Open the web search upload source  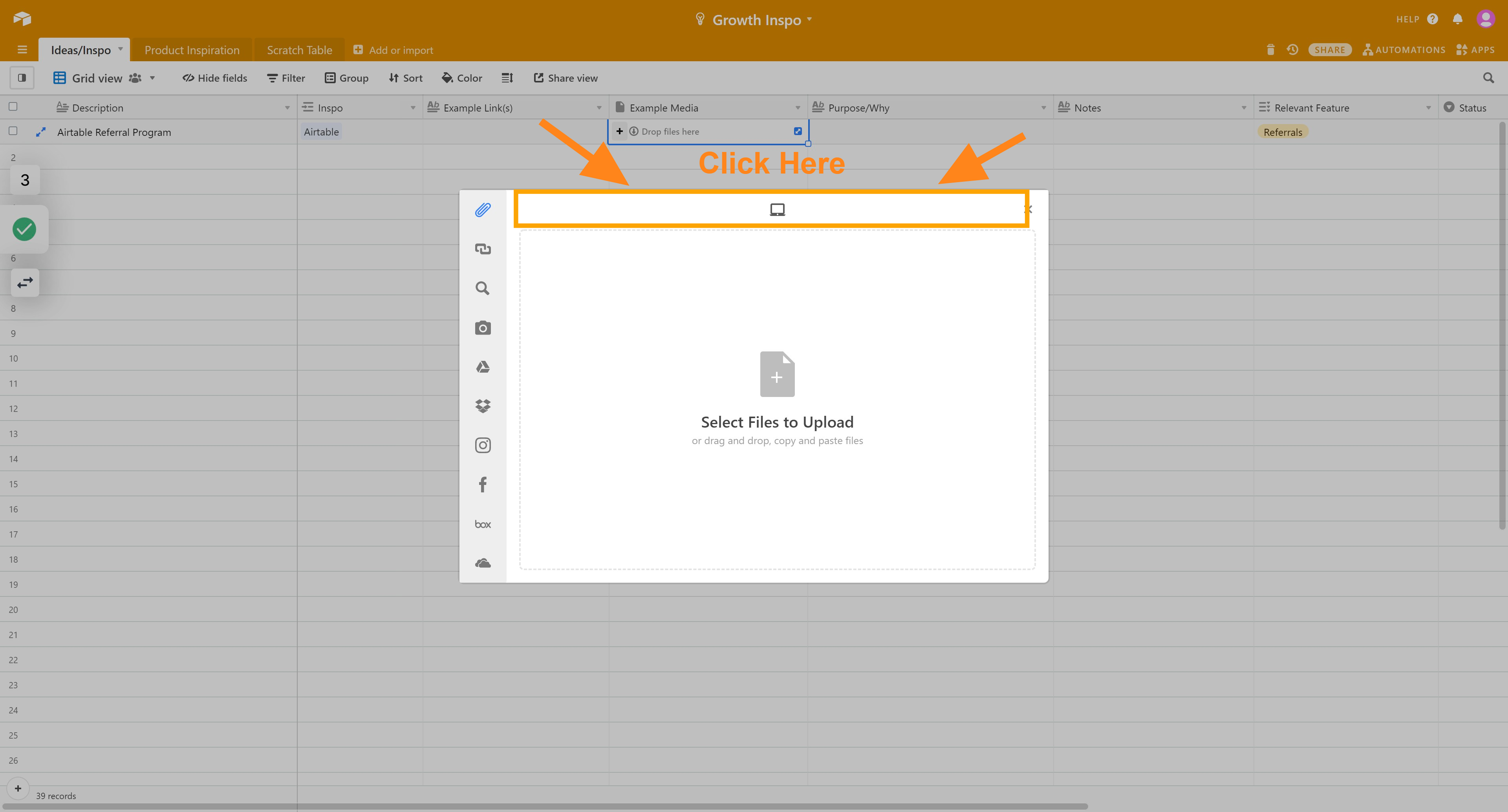coord(482,288)
